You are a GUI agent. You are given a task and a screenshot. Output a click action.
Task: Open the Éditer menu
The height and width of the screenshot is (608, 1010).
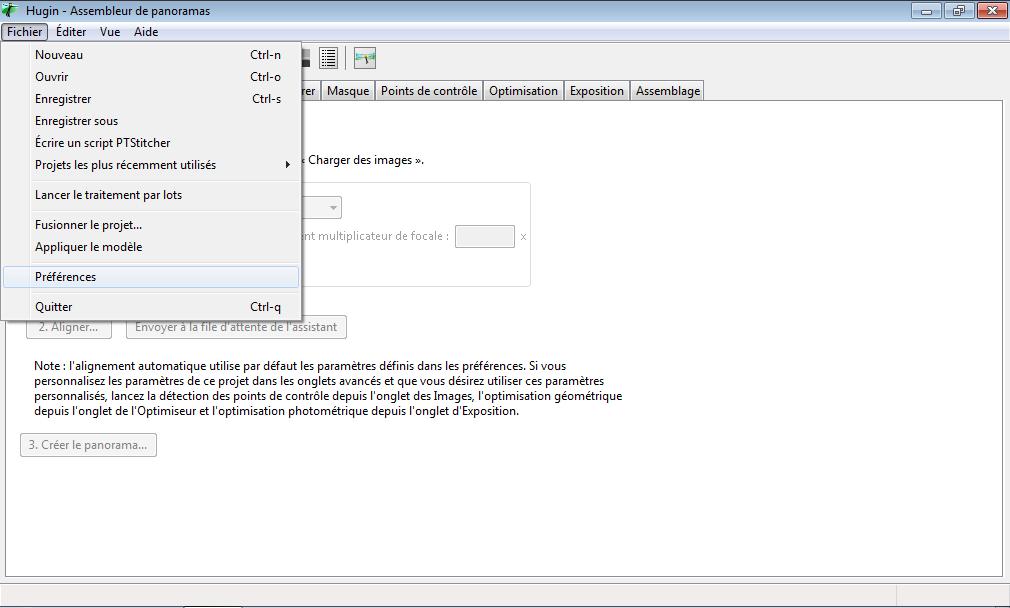(x=71, y=32)
